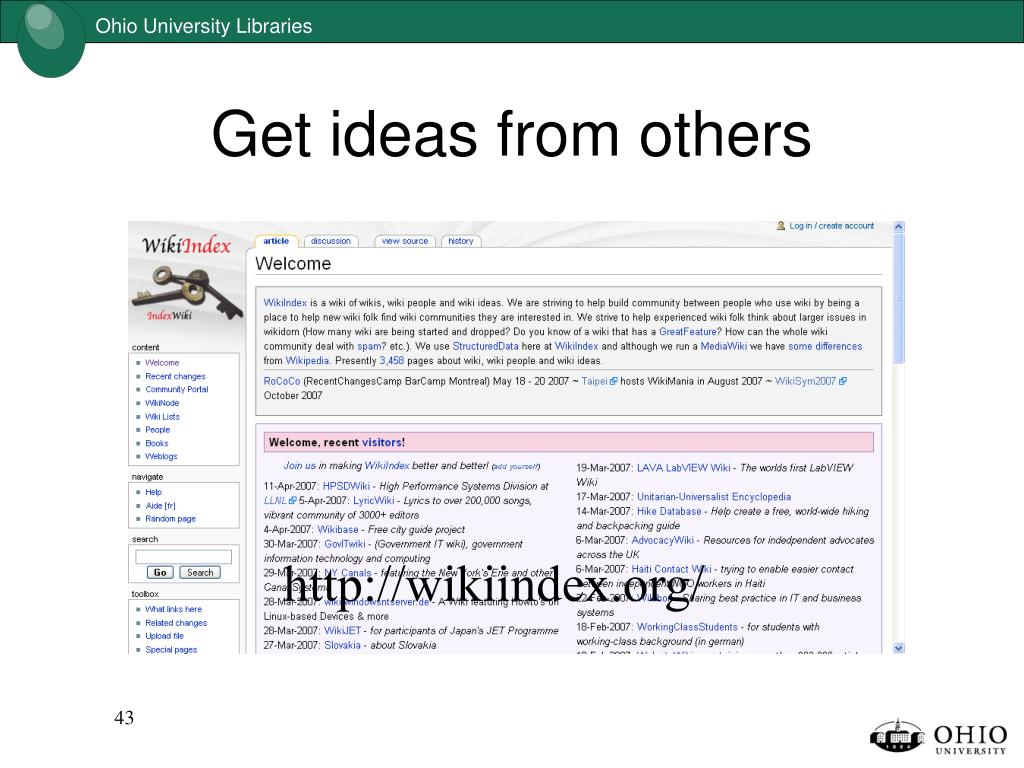
Task: Click the Search button
Action: (x=200, y=573)
